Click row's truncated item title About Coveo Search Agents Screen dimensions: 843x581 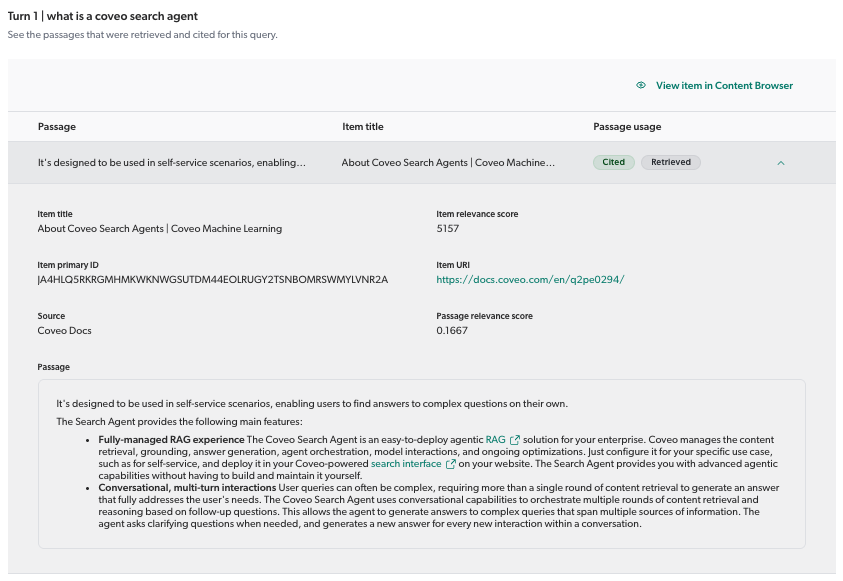[x=448, y=163]
